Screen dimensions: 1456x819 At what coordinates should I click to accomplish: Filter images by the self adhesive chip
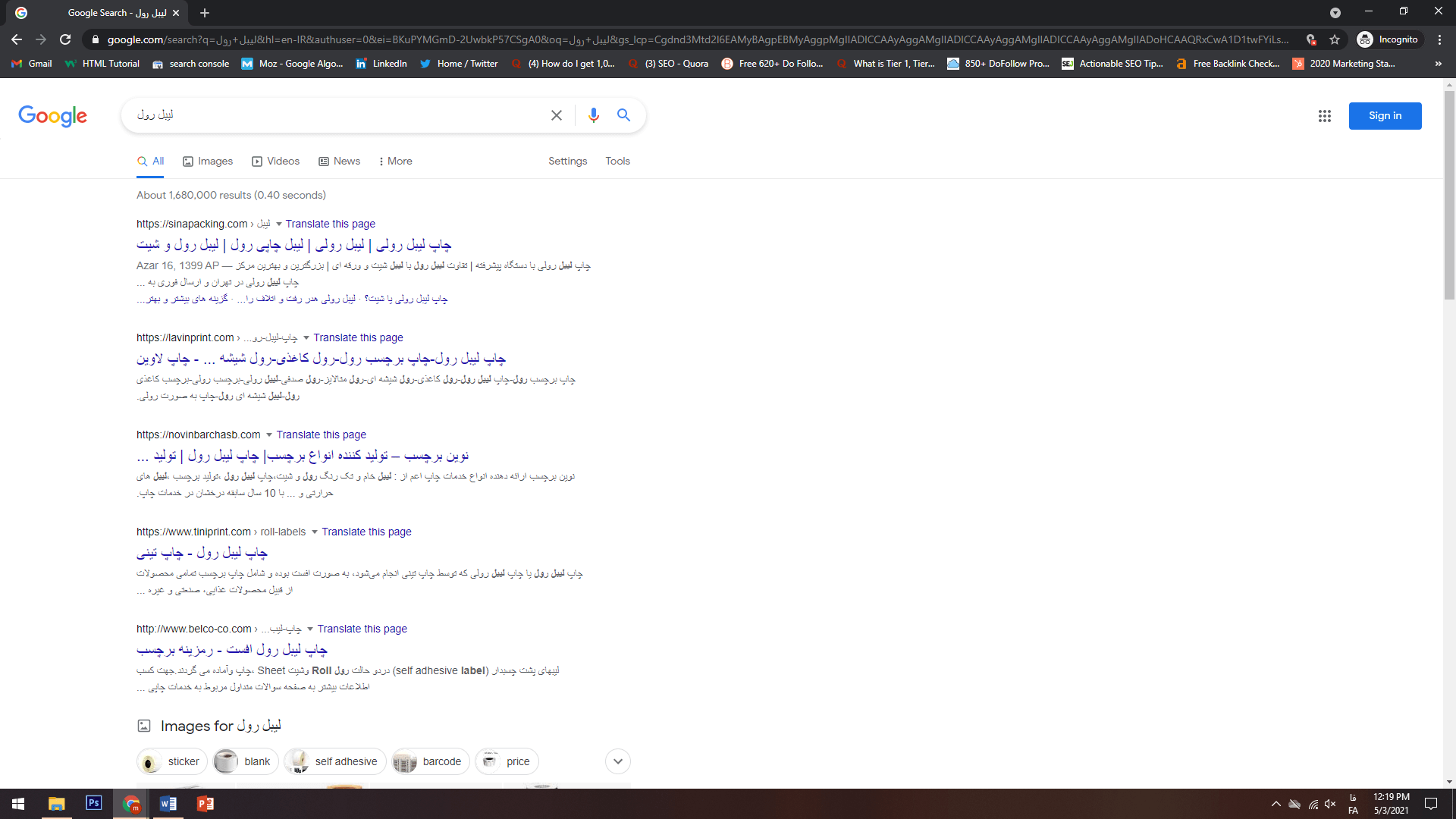[335, 761]
